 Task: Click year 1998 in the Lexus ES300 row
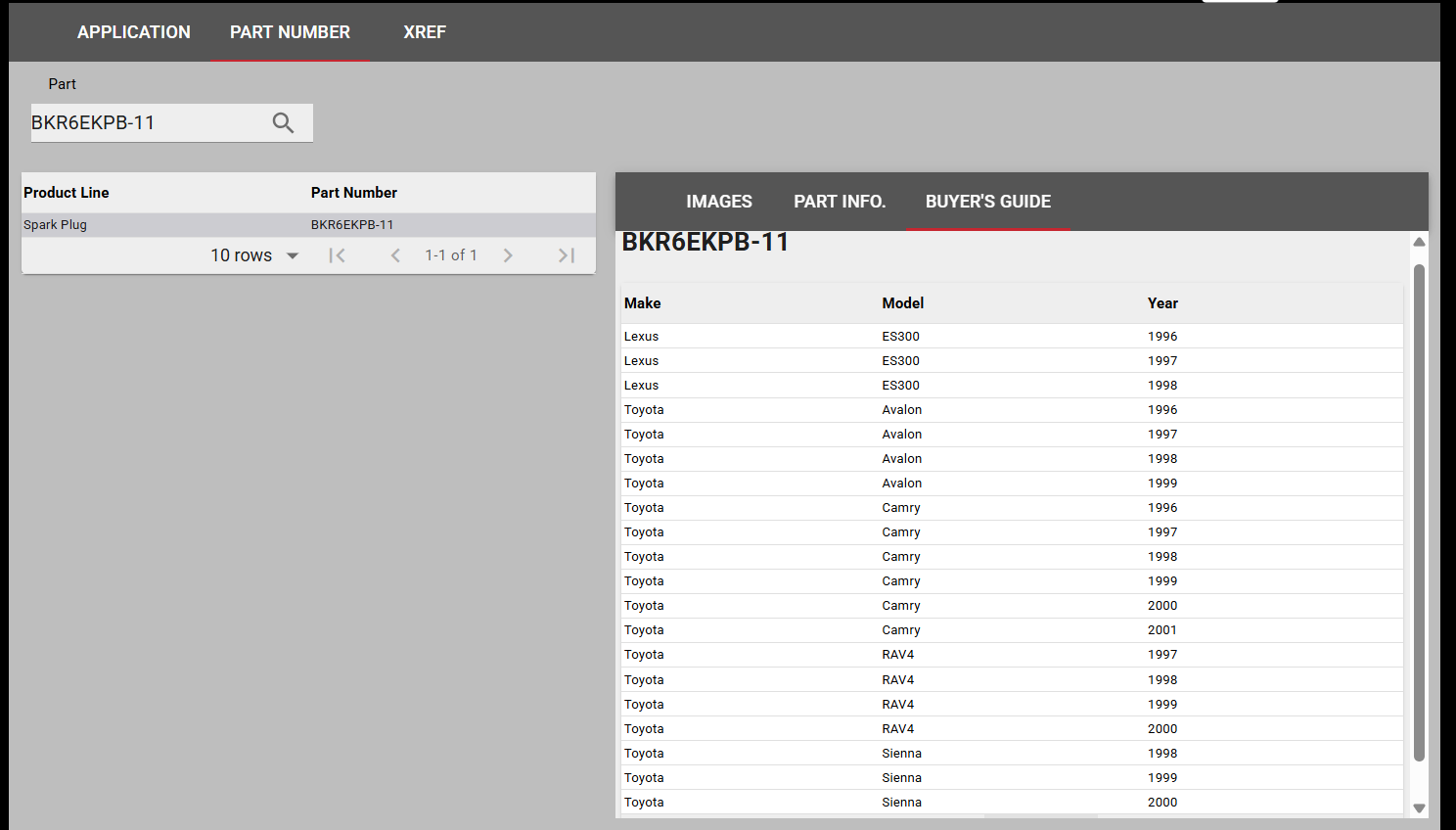pyautogui.click(x=1162, y=386)
